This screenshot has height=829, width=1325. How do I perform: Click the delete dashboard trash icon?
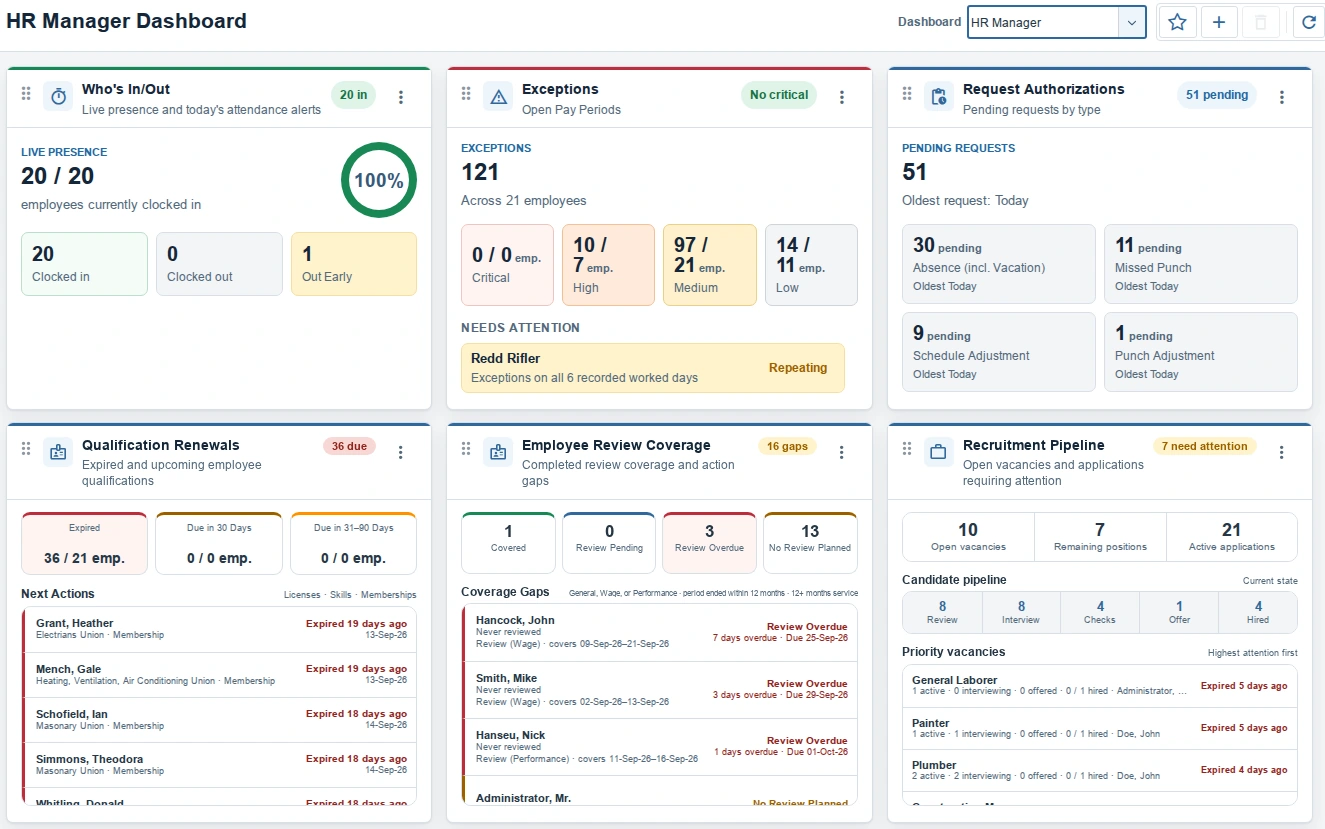pyautogui.click(x=1260, y=23)
